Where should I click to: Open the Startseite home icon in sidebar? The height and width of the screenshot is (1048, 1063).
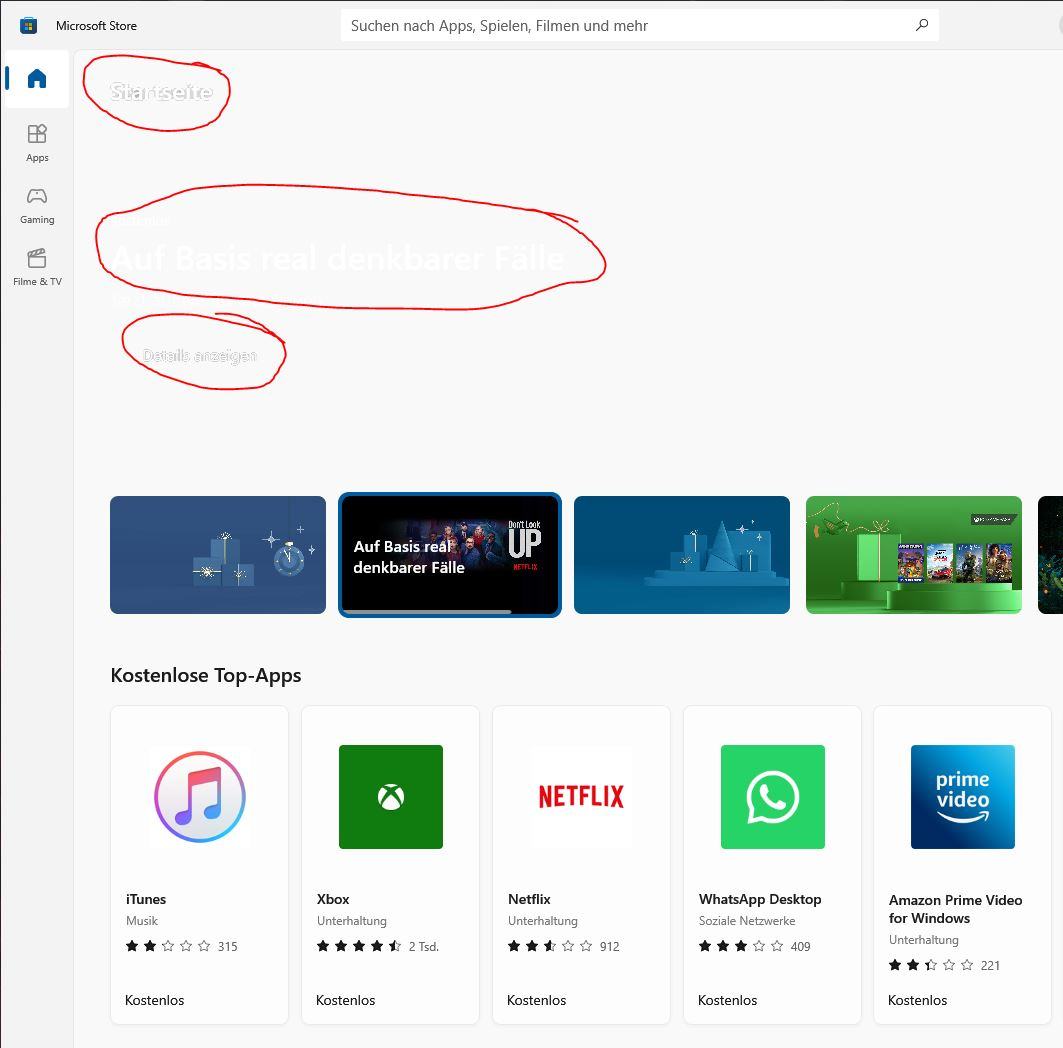click(x=37, y=79)
